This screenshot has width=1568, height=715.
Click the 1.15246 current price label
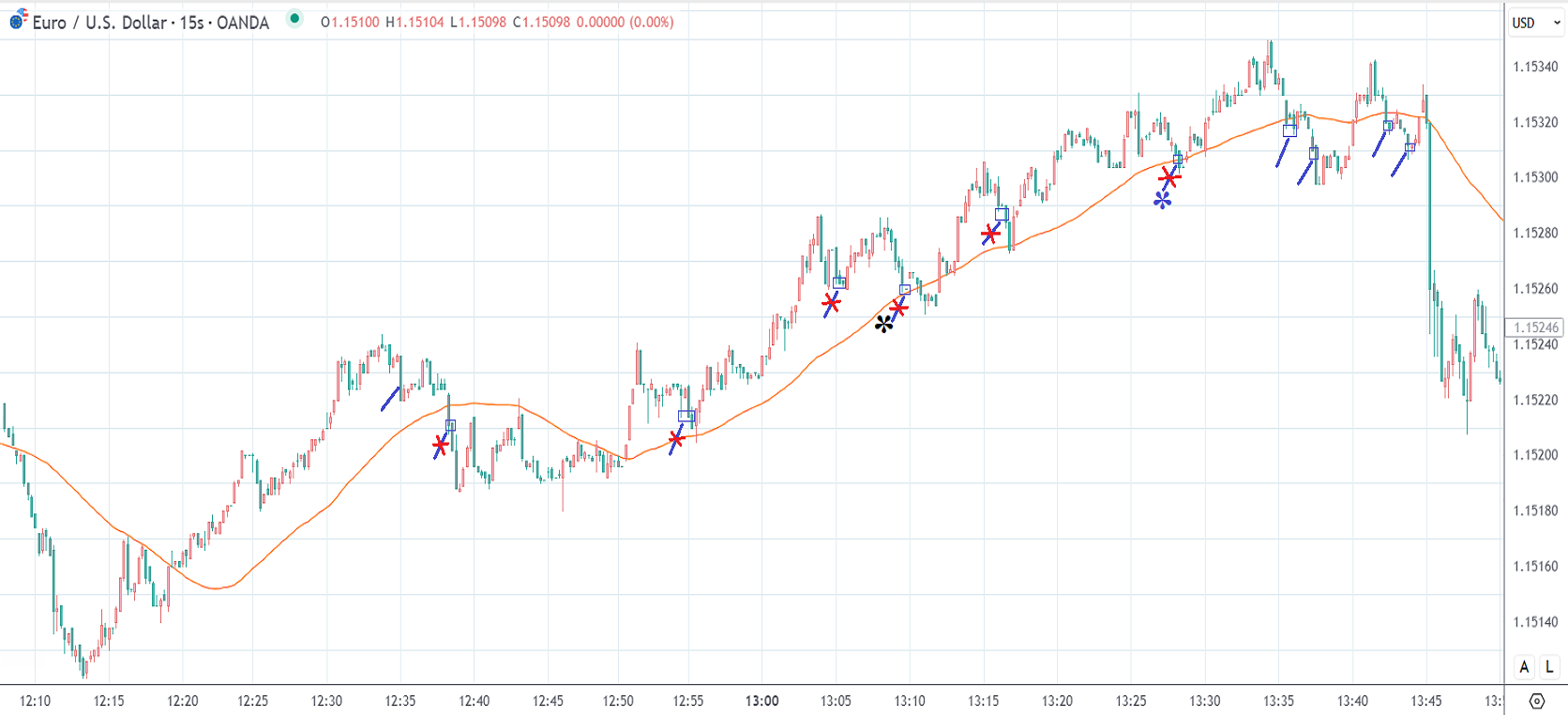pyautogui.click(x=1534, y=327)
